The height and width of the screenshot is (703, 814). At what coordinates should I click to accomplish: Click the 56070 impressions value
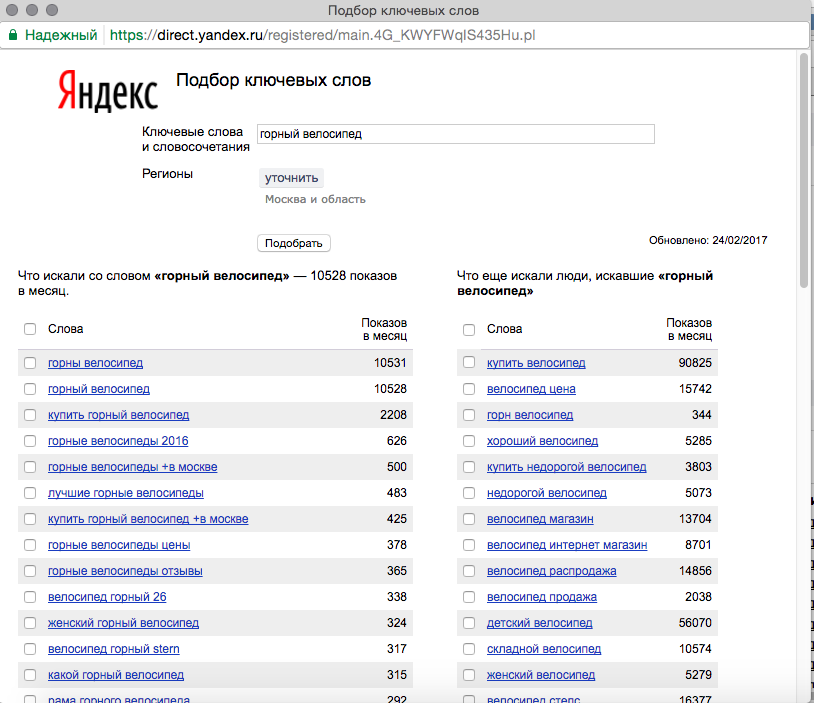click(x=695, y=623)
